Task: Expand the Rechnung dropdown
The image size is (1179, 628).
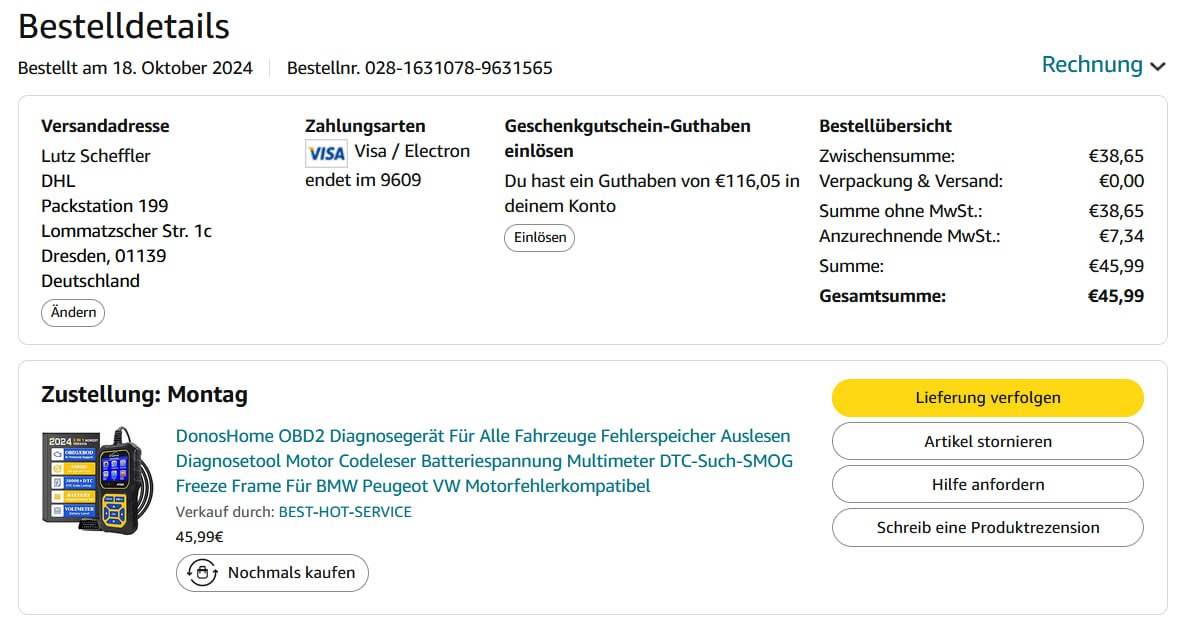Action: (1103, 65)
